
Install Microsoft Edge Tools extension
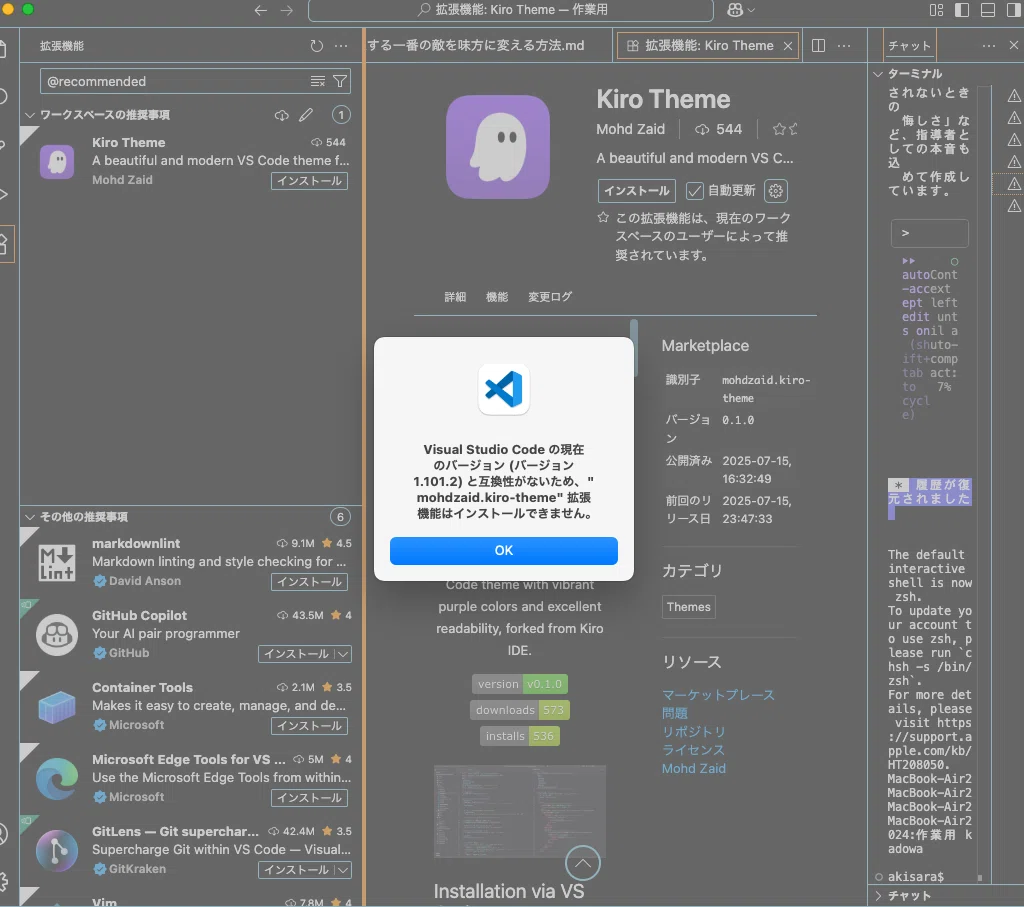click(310, 798)
